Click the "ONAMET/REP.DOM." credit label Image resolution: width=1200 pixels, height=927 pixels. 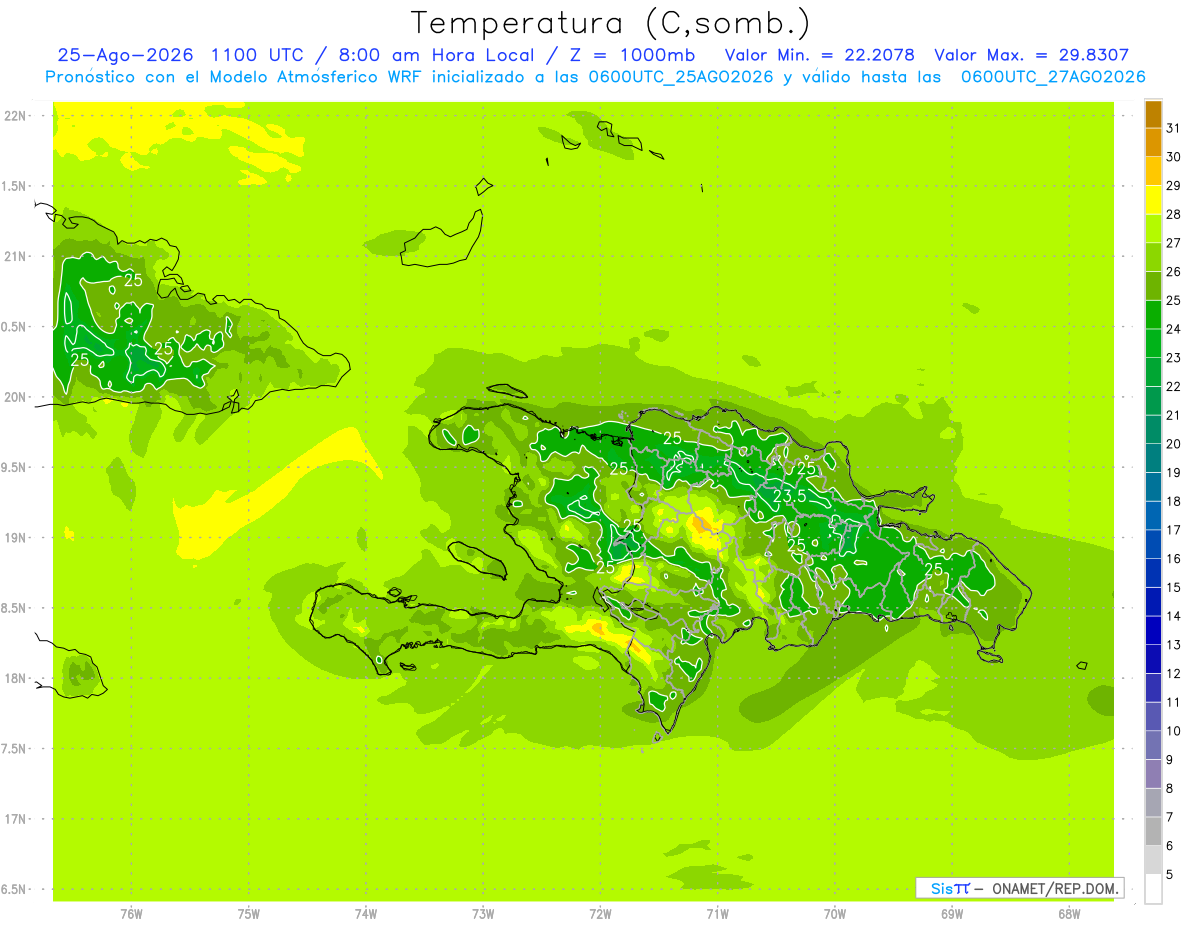tap(1055, 888)
